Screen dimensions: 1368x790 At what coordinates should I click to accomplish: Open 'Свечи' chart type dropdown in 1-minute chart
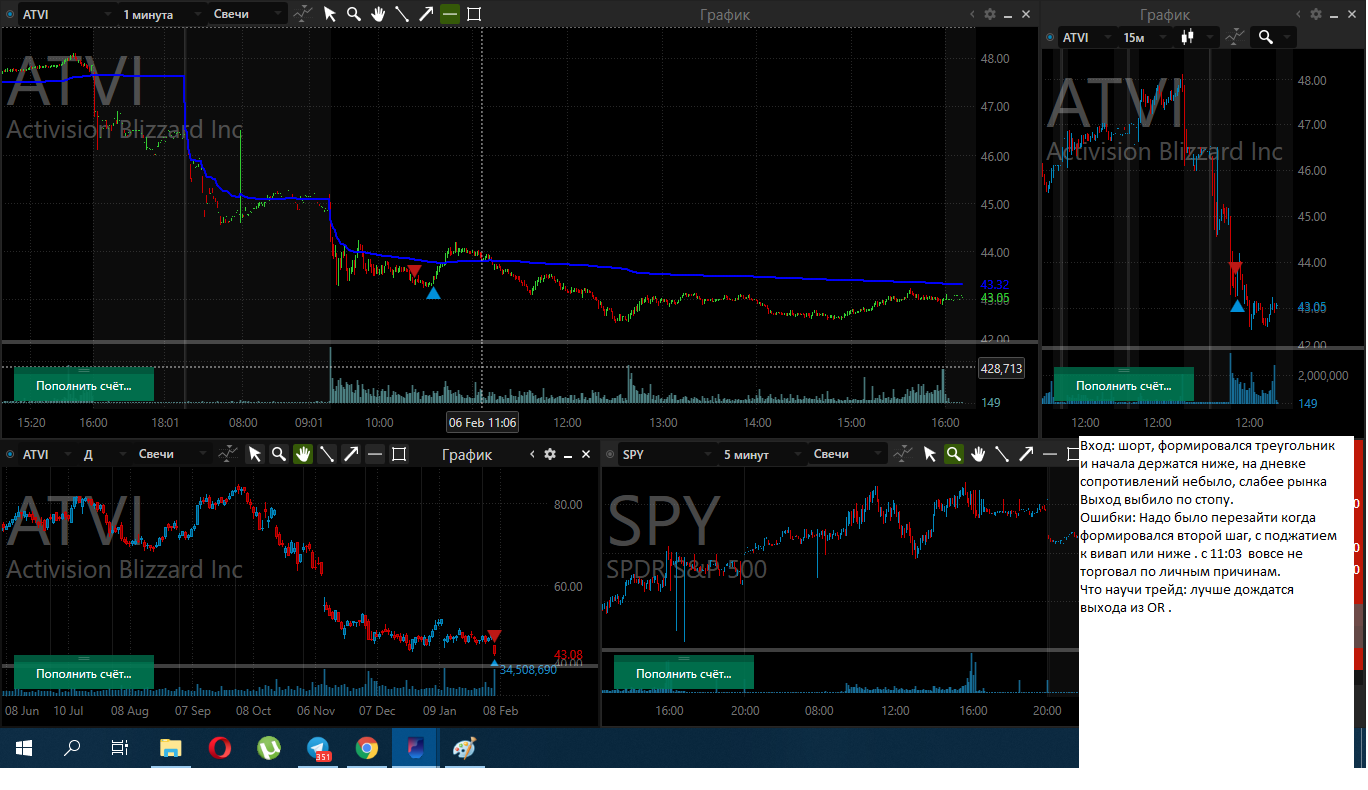(x=250, y=15)
